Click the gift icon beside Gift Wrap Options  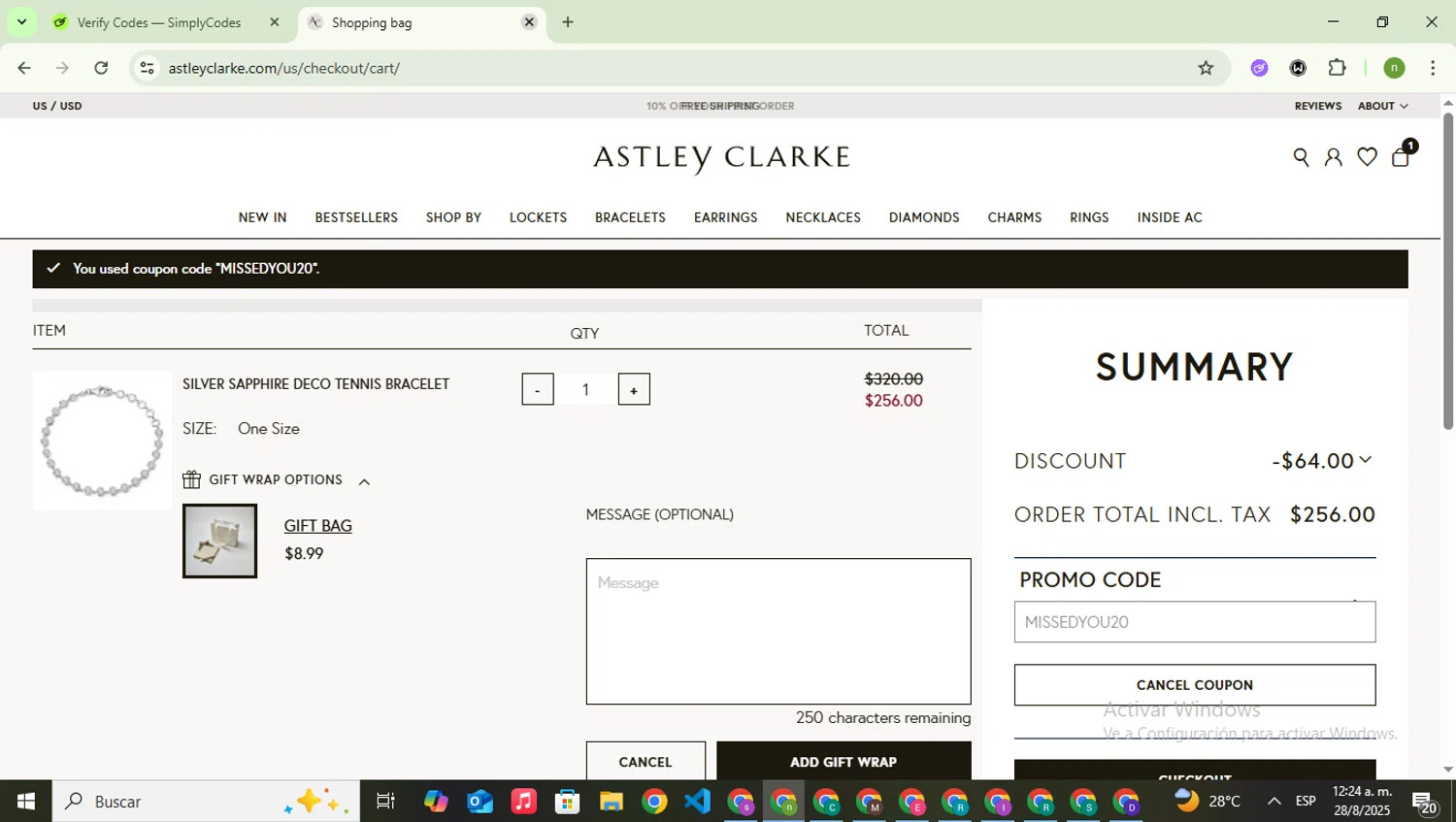[192, 479]
